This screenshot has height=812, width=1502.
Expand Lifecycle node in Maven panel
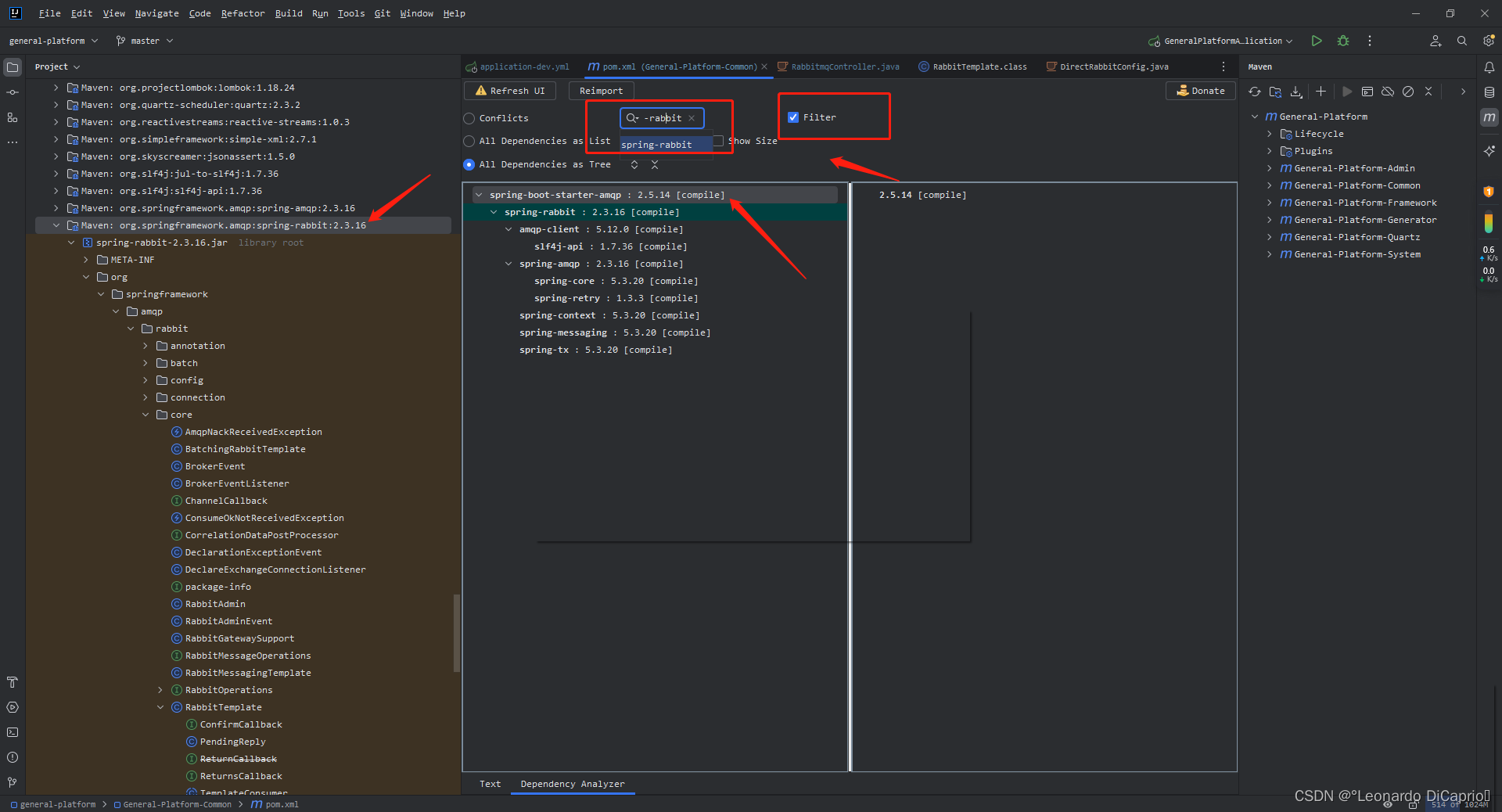click(x=1270, y=134)
